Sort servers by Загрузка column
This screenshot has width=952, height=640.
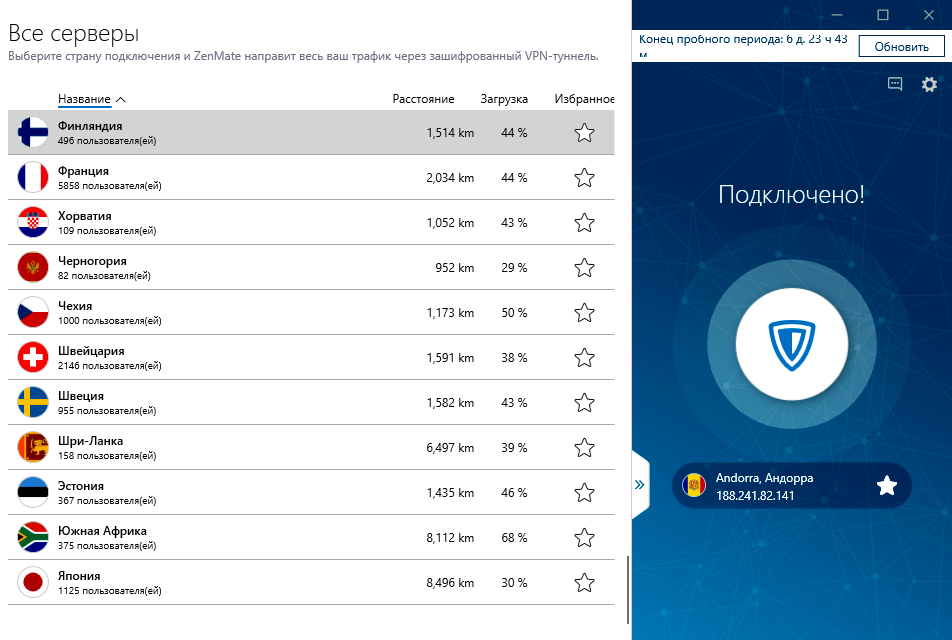[504, 99]
